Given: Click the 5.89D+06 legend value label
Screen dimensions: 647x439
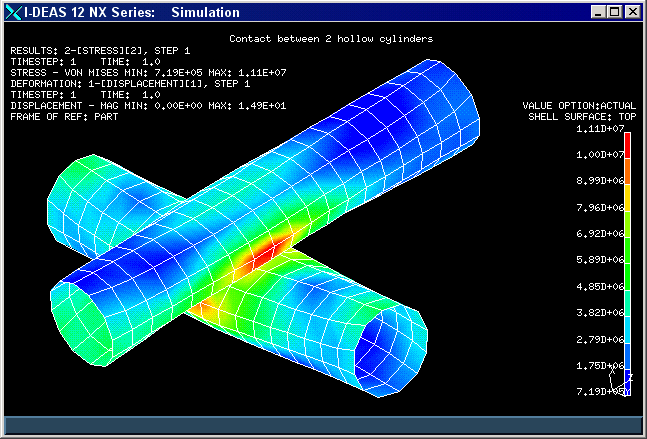Looking at the screenshot, I should click(x=601, y=260).
